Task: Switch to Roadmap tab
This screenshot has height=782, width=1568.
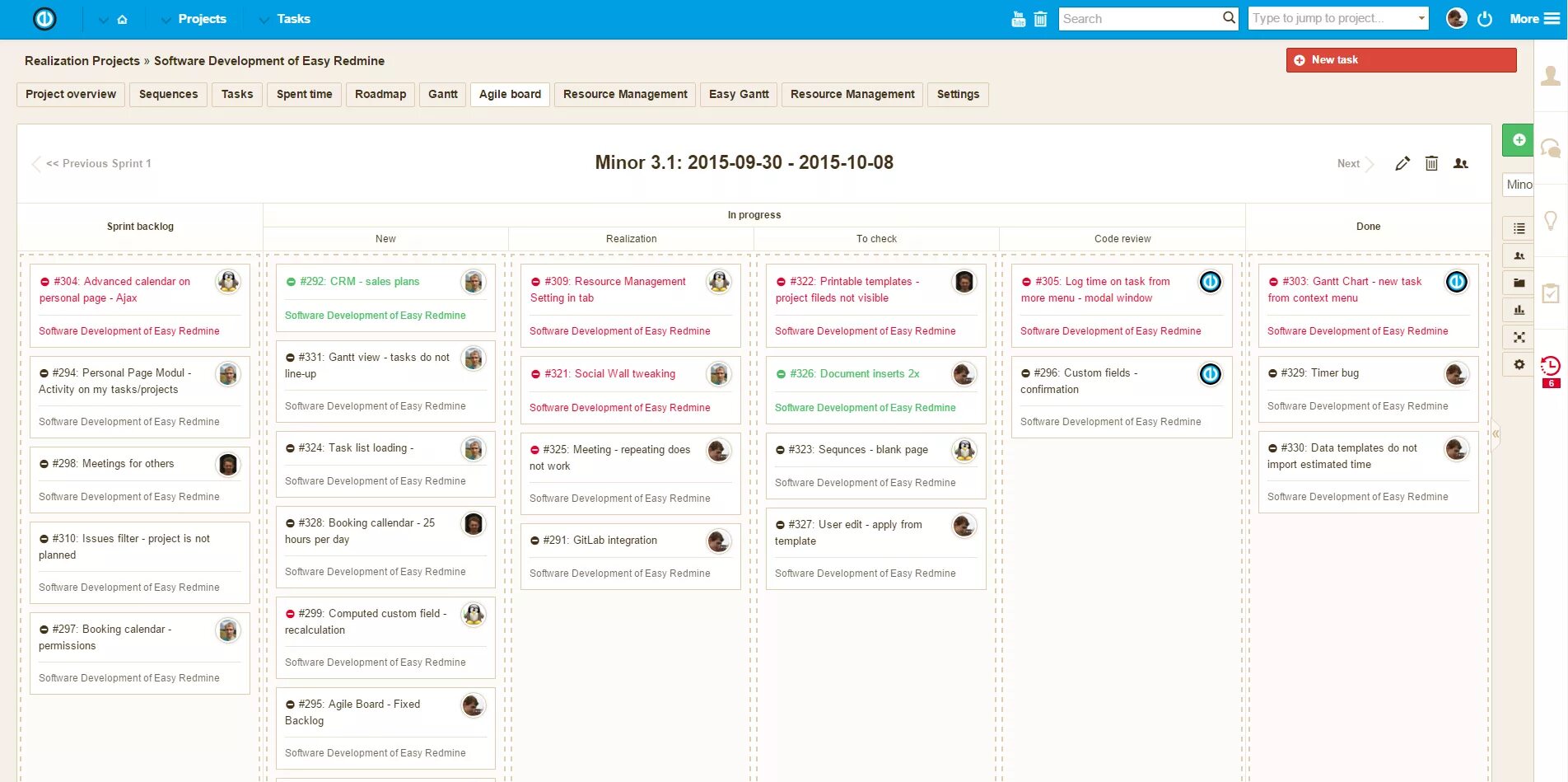Action: (380, 94)
